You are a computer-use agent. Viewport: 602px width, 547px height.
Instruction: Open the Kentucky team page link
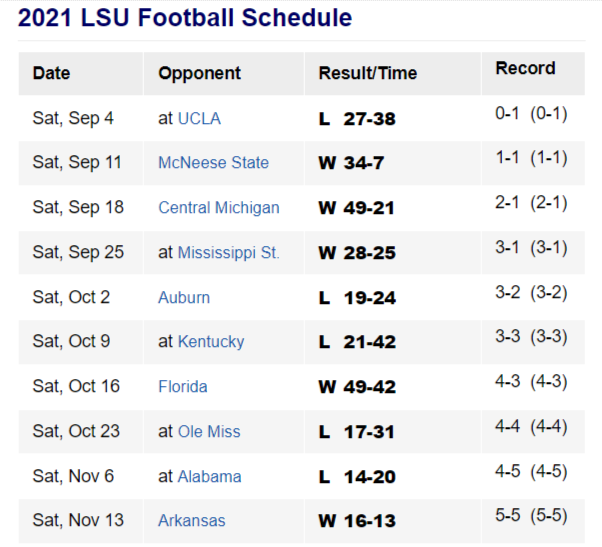coord(210,341)
